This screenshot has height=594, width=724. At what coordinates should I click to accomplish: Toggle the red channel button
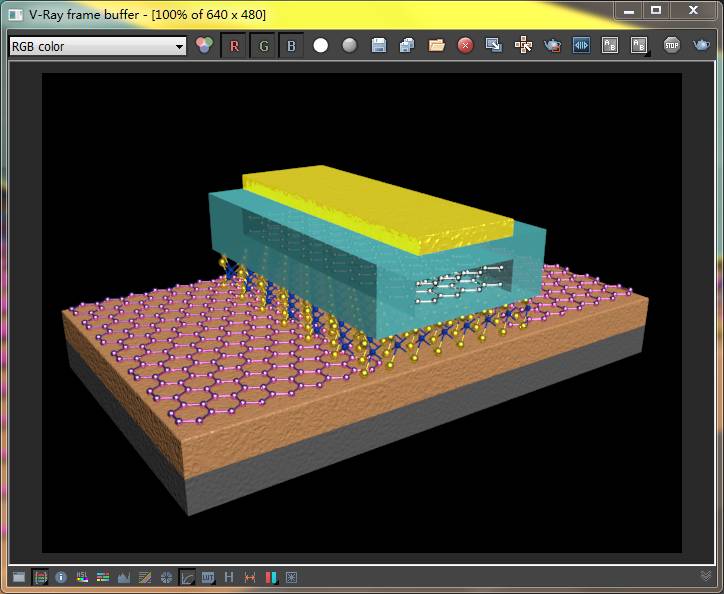tap(234, 46)
